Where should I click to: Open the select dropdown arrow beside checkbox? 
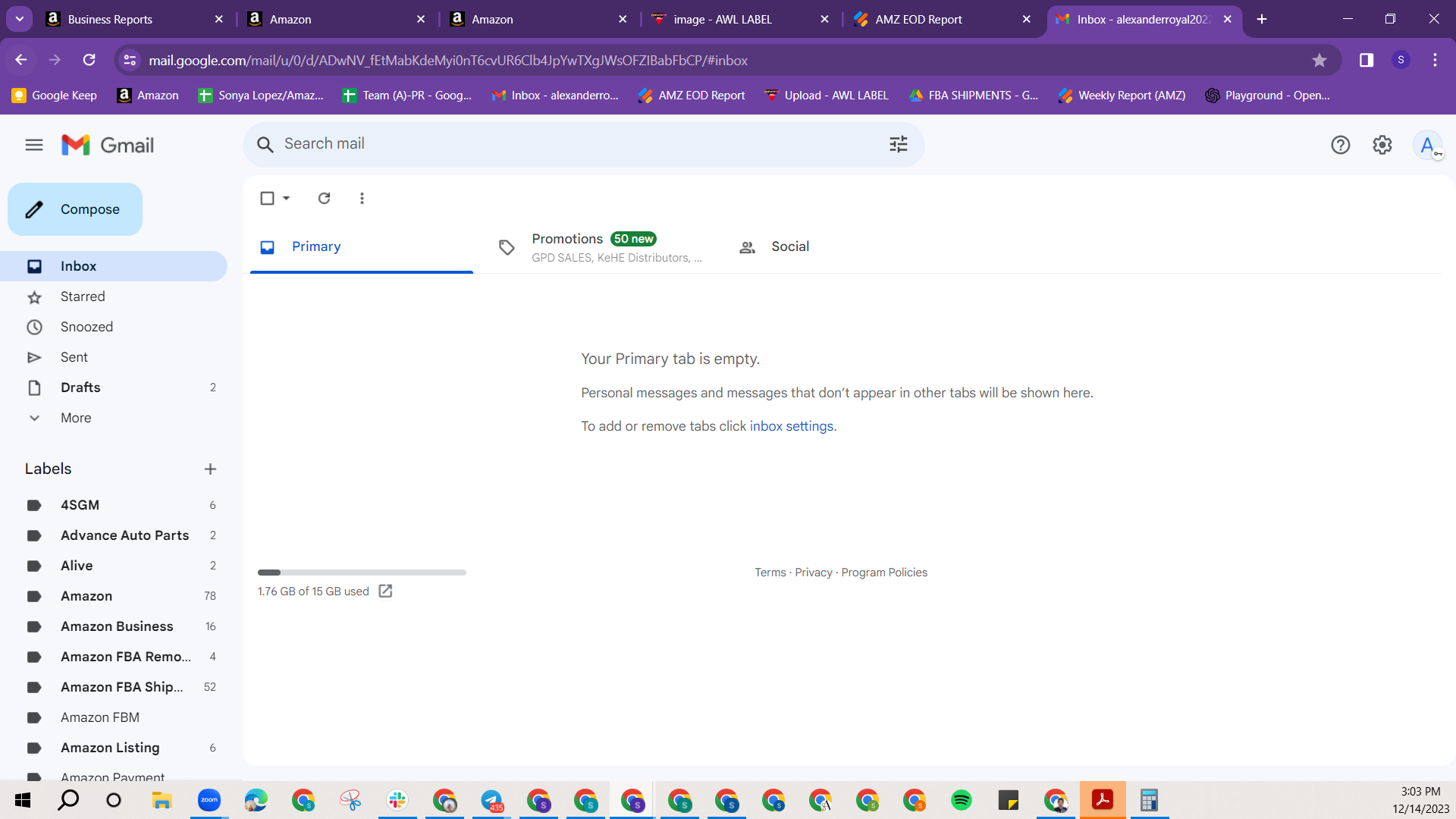click(287, 198)
